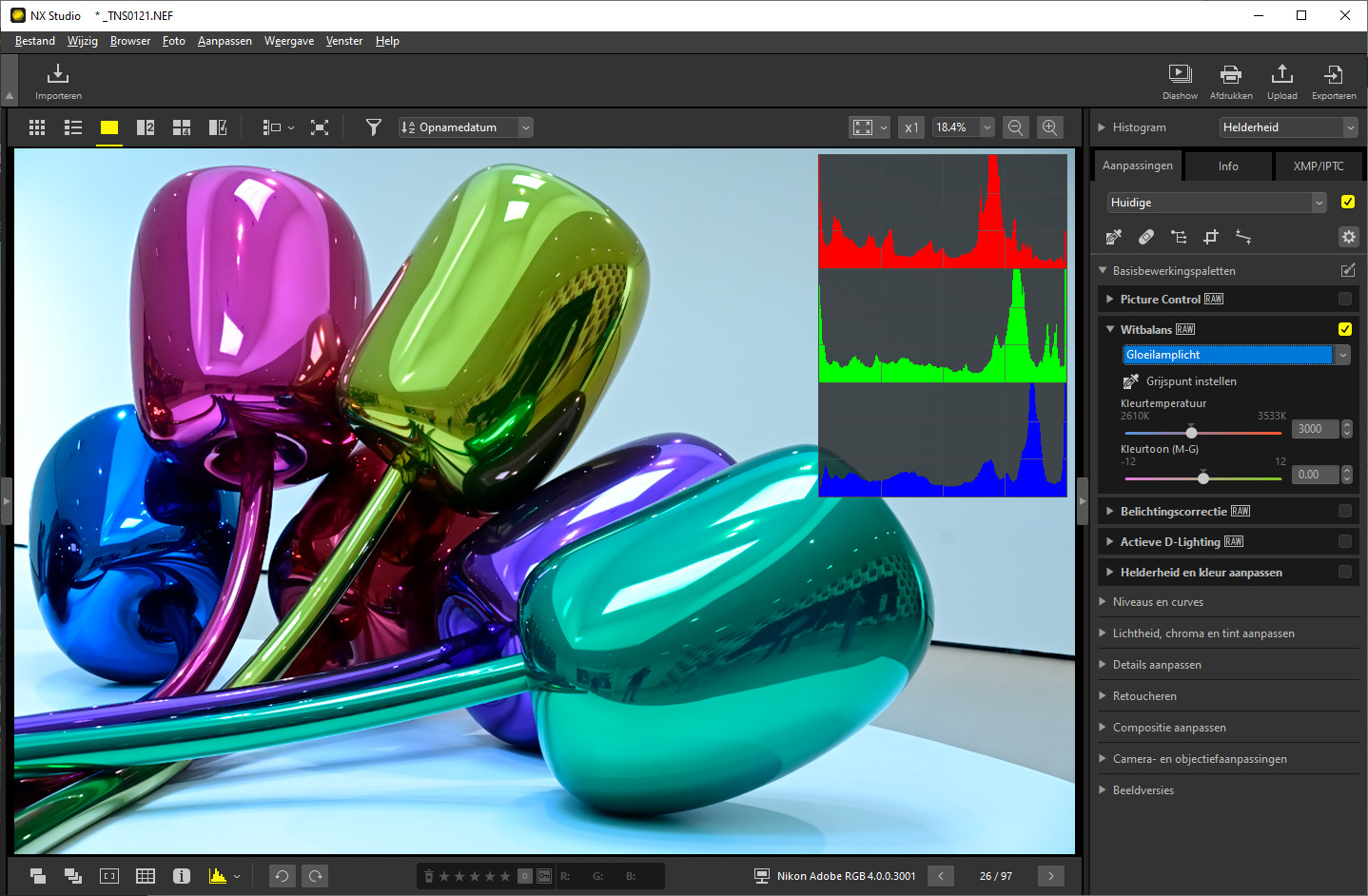
Task: Click the Importeren icon
Action: click(58, 74)
